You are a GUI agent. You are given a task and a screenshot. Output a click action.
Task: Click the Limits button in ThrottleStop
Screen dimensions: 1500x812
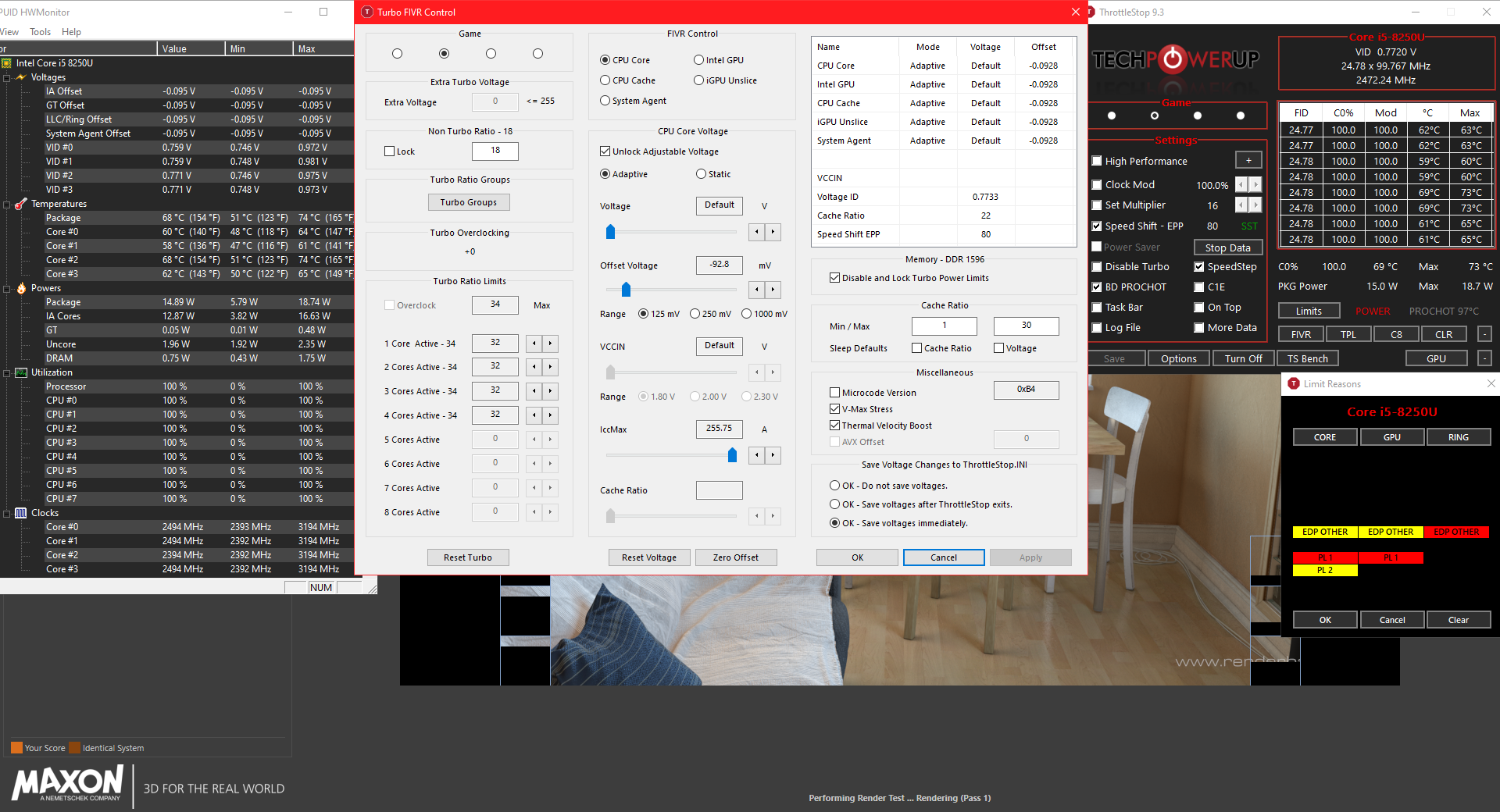pos(1309,311)
